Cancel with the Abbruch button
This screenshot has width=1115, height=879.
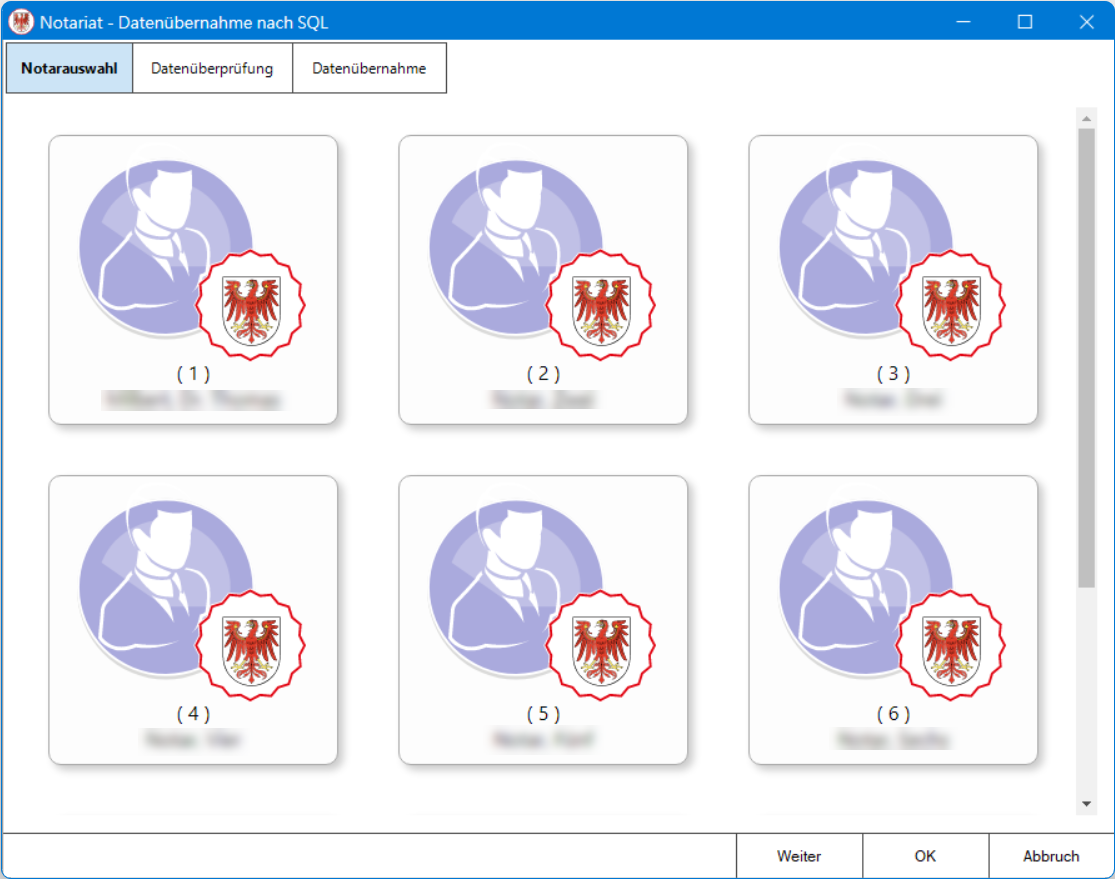(1051, 856)
